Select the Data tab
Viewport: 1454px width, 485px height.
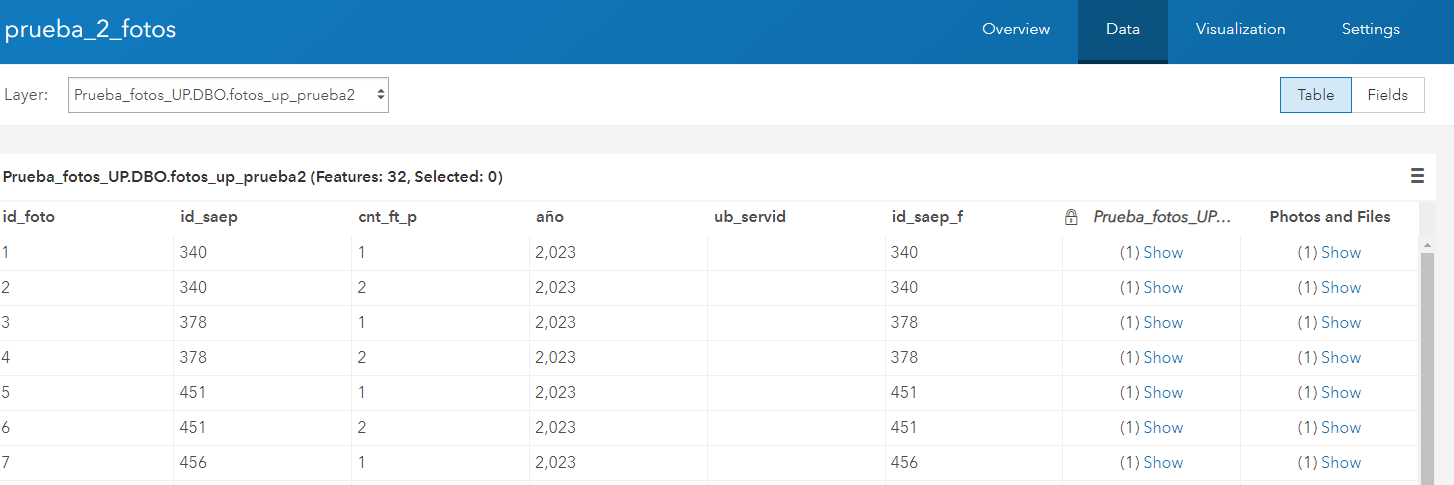click(x=1122, y=29)
